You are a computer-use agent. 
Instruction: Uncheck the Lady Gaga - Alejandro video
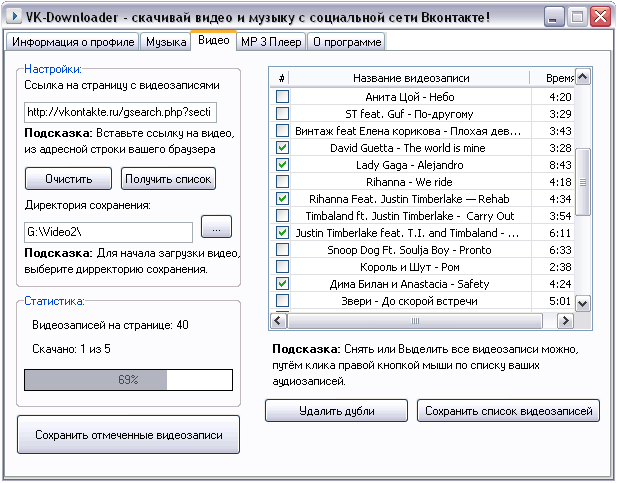282,165
